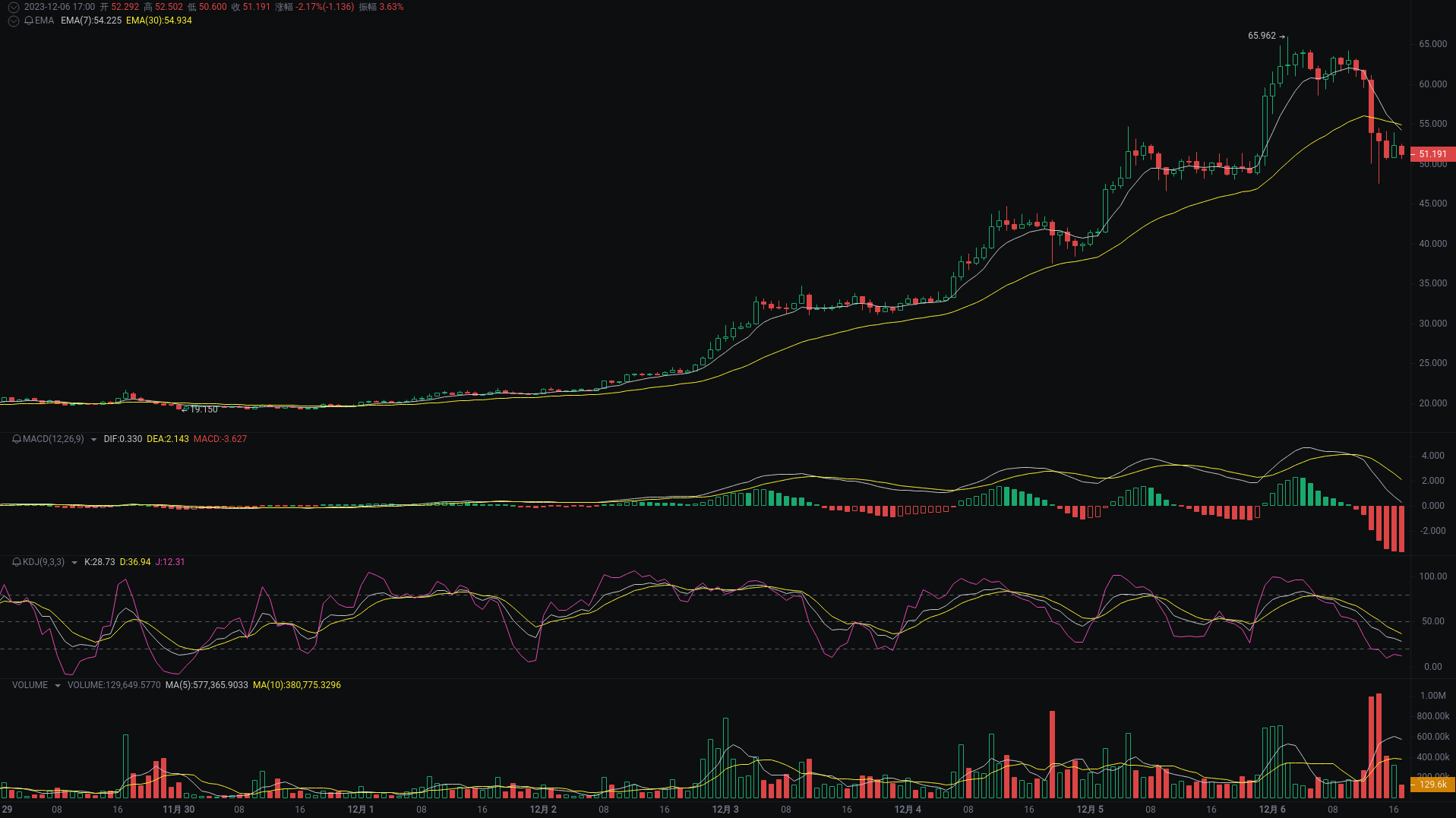Click the 12月 2 date label

(x=543, y=810)
